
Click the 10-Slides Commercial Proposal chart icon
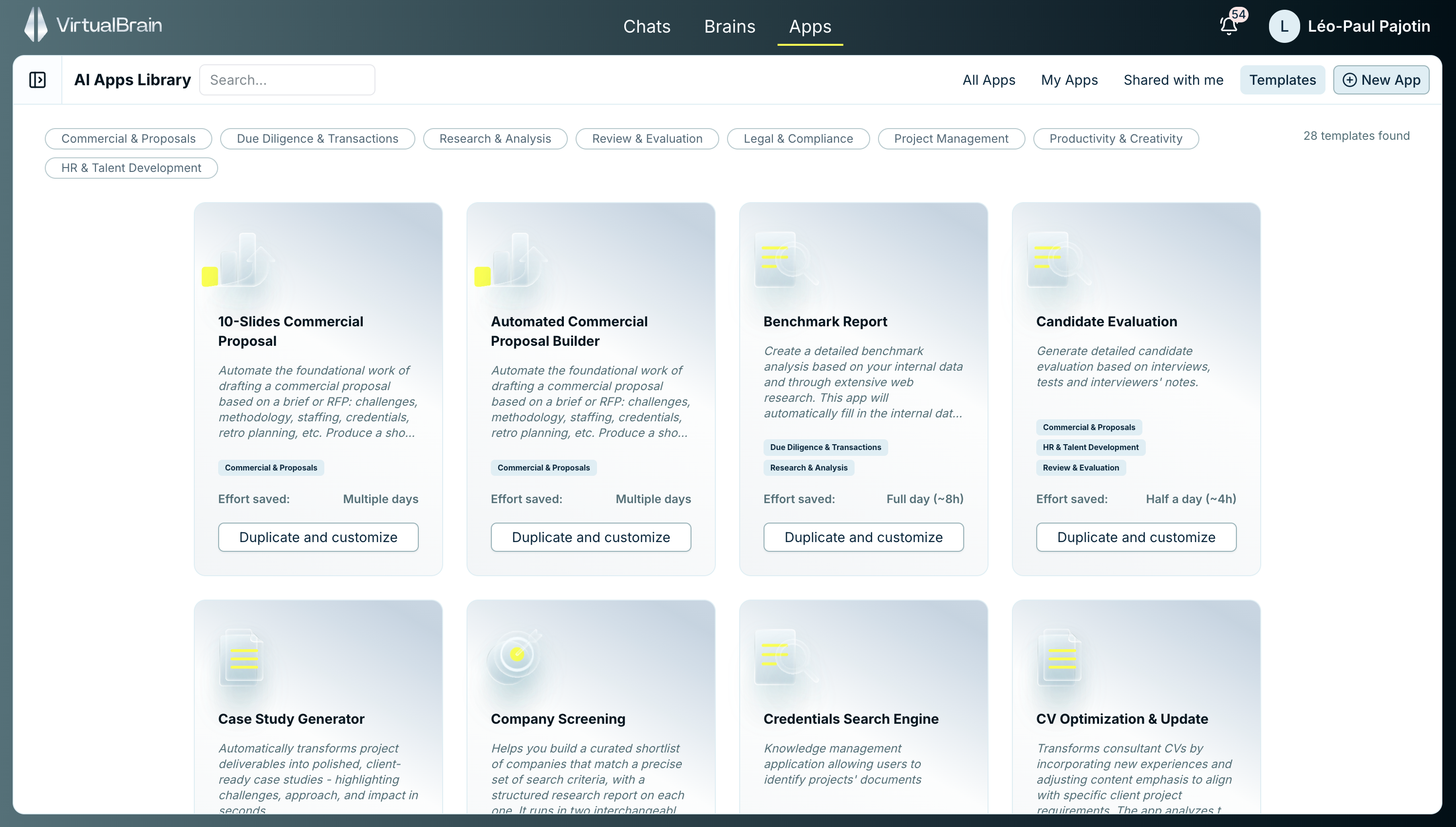239,259
